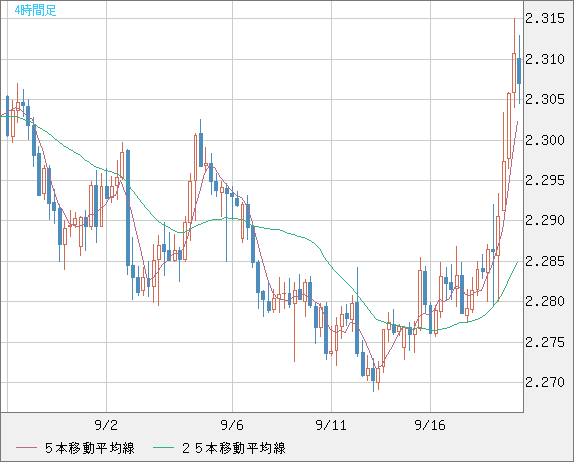The height and width of the screenshot is (462, 574).
Task: Click the 2.290 price axis label
Action: click(x=545, y=220)
